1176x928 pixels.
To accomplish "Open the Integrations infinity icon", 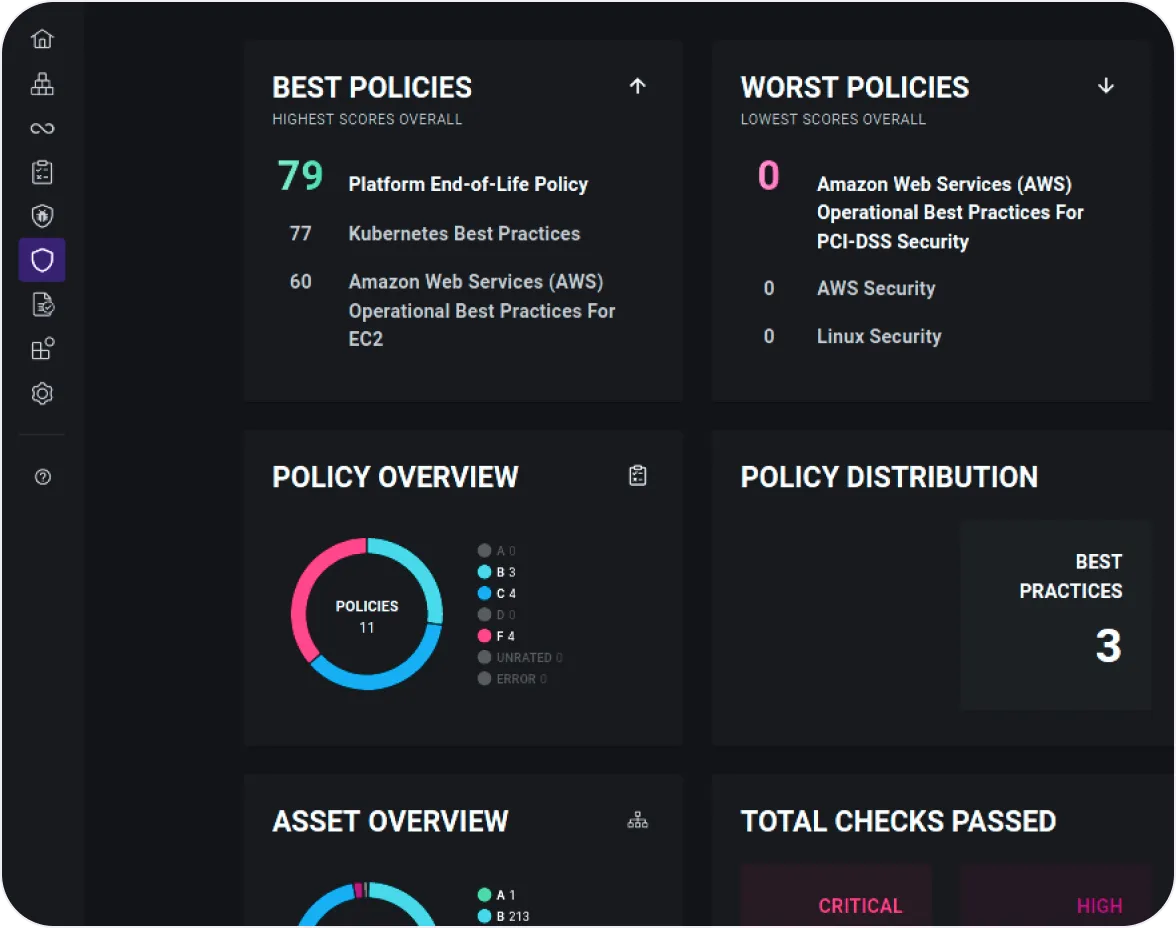I will pos(42,128).
